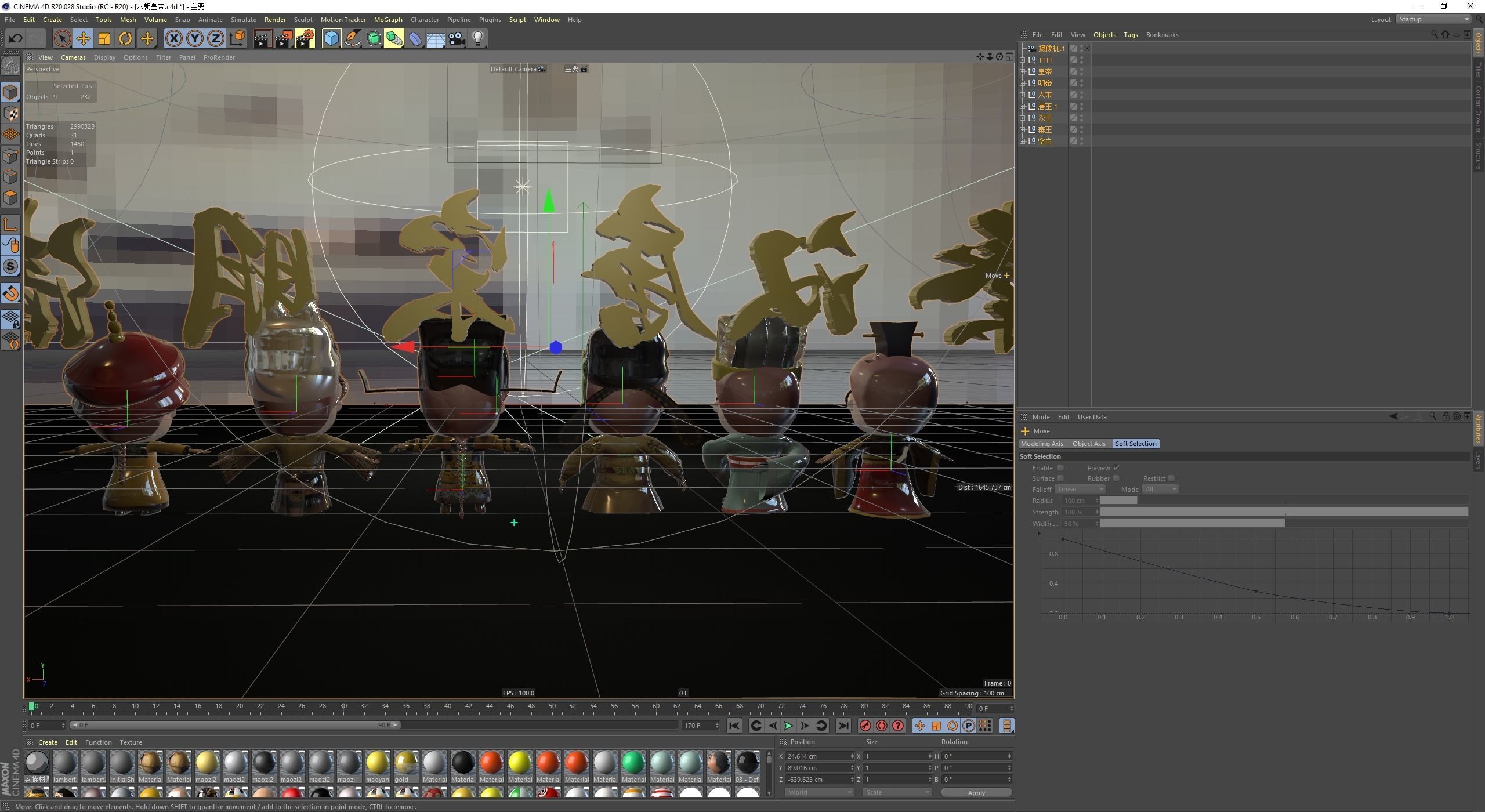
Task: Lock the X axis with the X toolbar icon
Action: tap(173, 38)
